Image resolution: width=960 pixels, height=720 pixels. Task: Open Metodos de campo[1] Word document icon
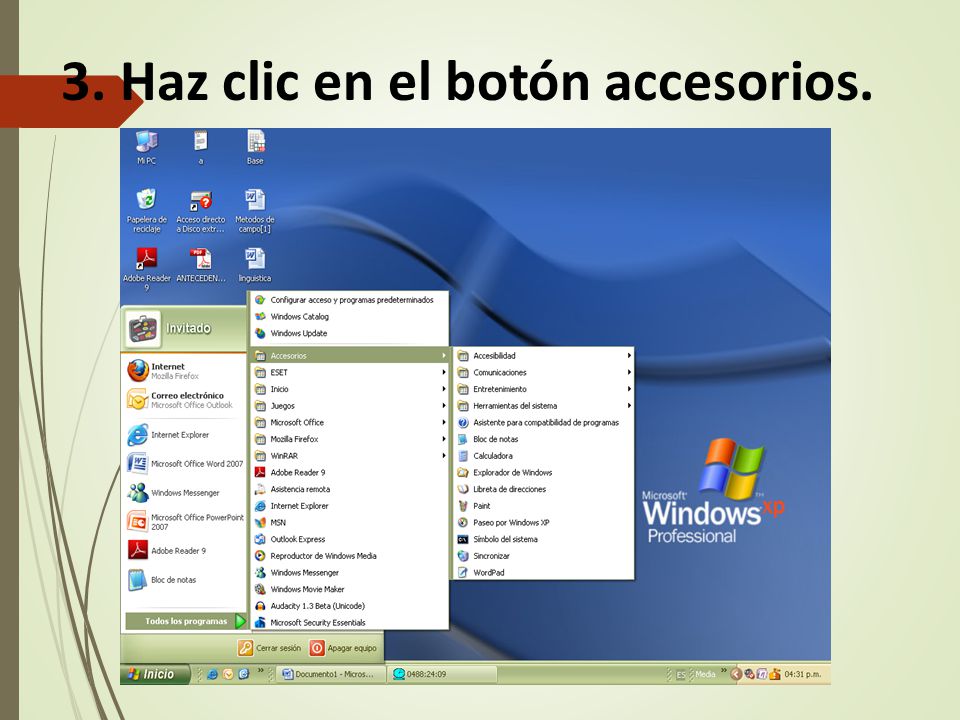(255, 211)
